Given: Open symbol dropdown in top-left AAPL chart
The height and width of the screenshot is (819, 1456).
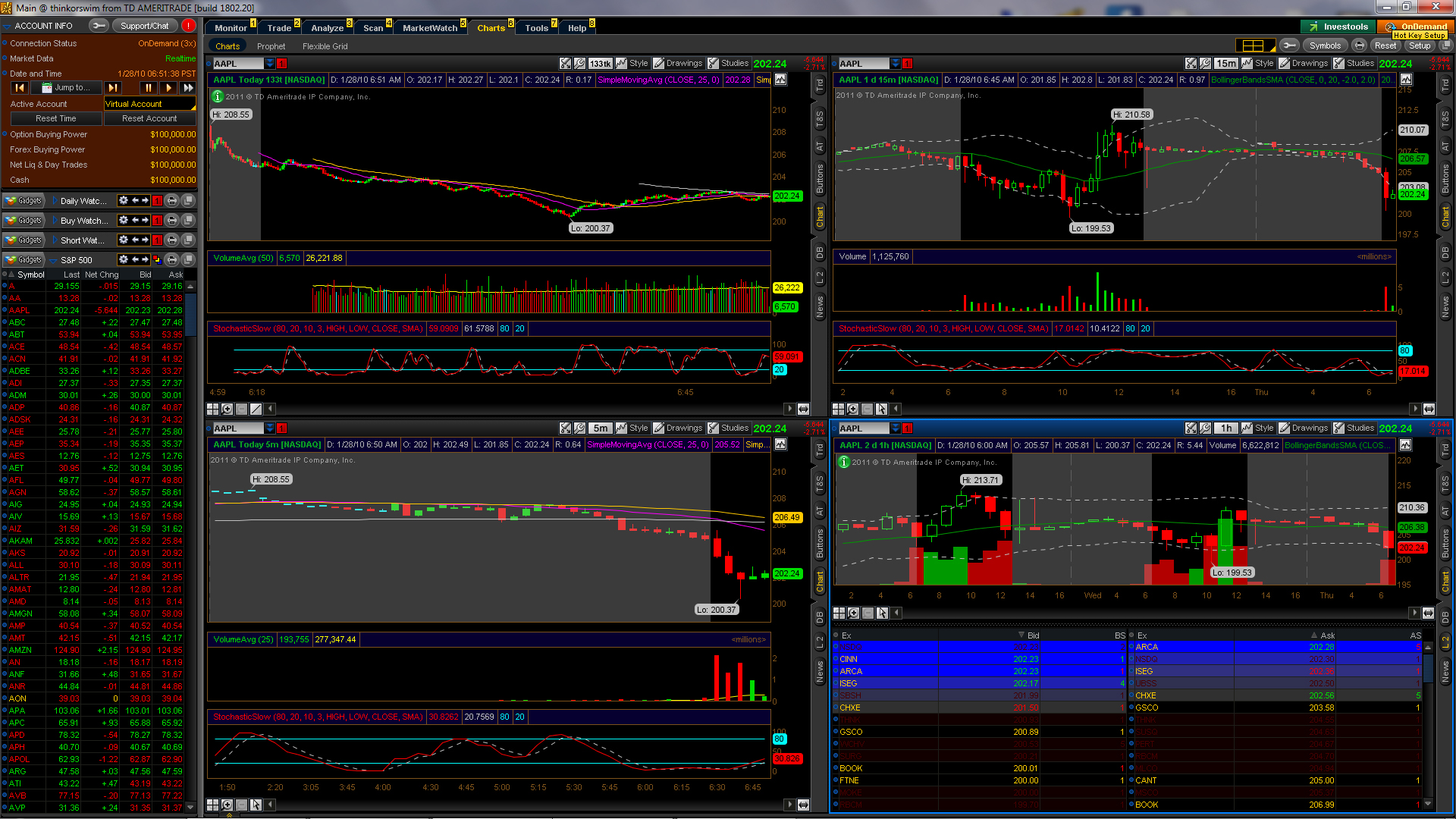Looking at the screenshot, I should (271, 64).
